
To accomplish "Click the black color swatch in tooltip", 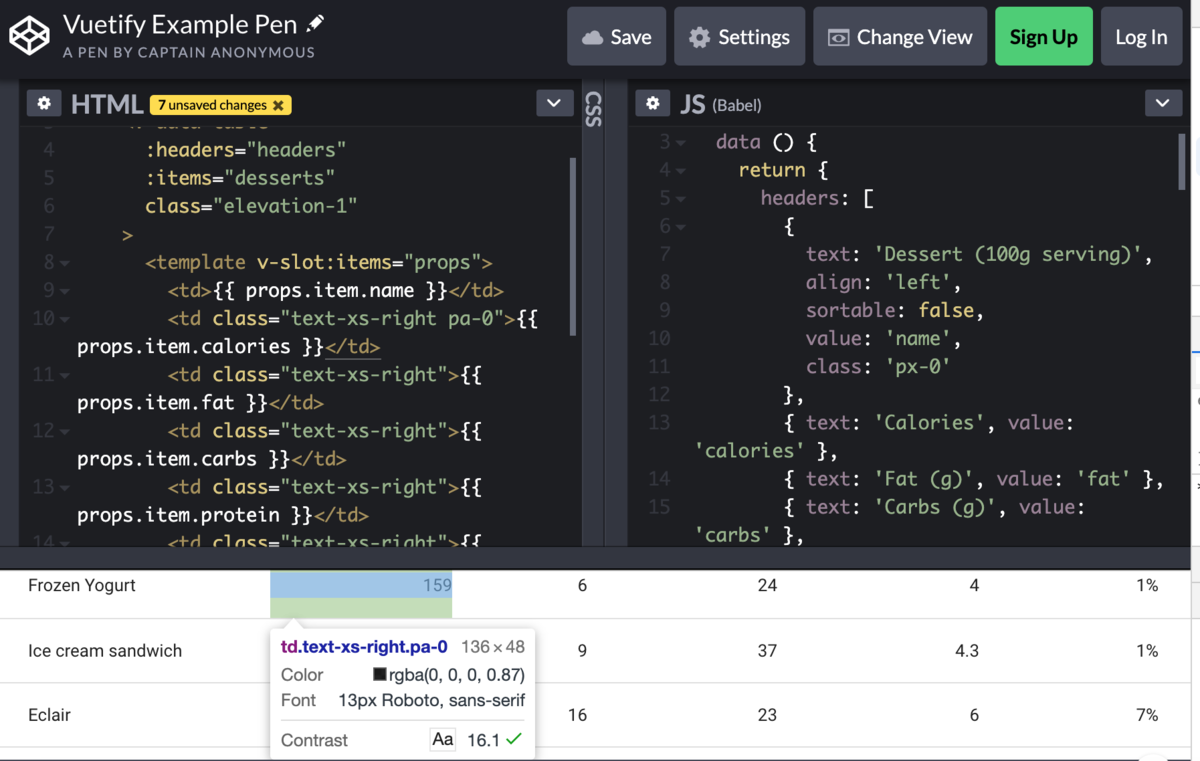I will (380, 675).
